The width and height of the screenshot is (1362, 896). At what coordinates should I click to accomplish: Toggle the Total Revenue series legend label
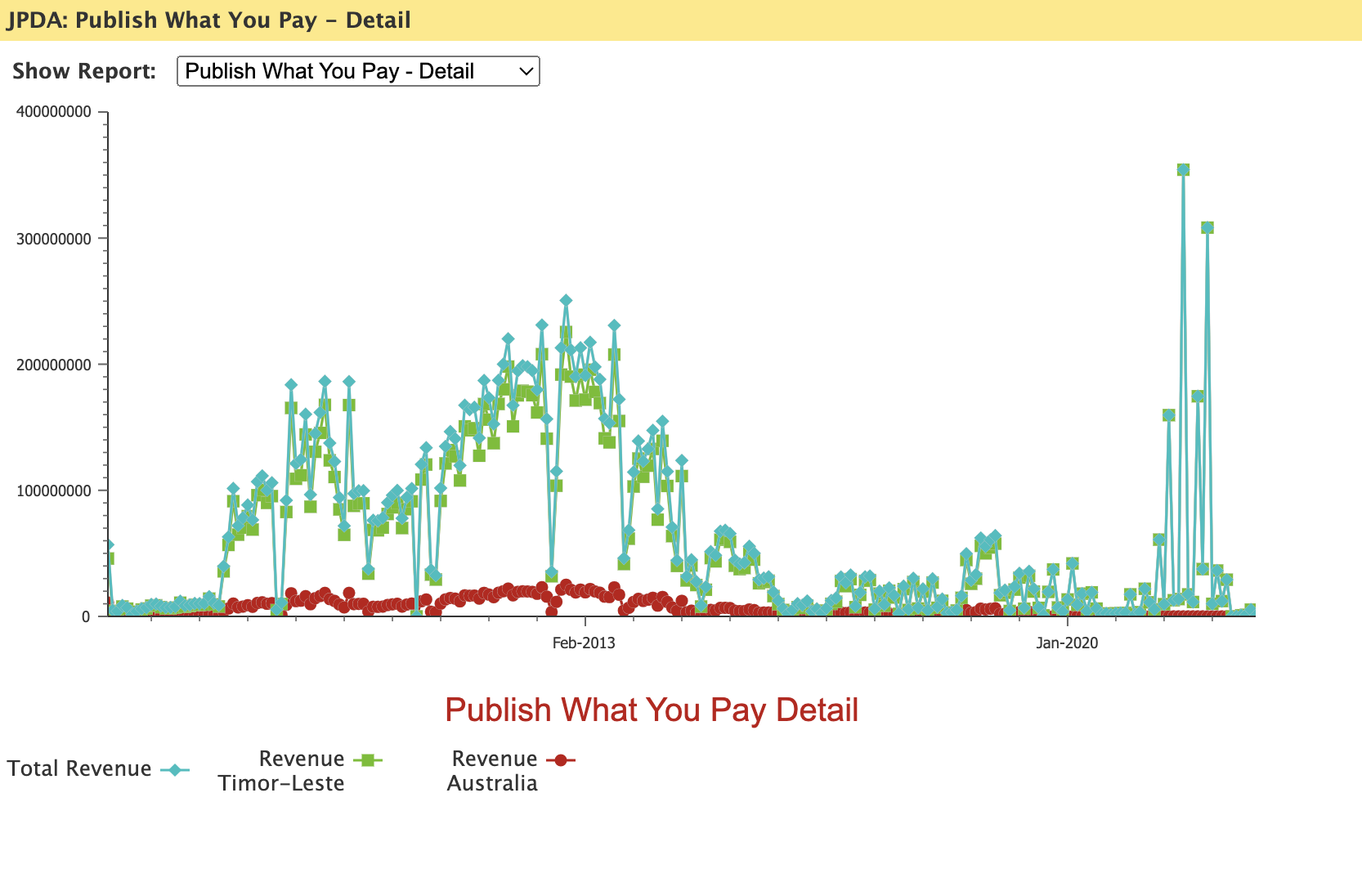point(79,769)
